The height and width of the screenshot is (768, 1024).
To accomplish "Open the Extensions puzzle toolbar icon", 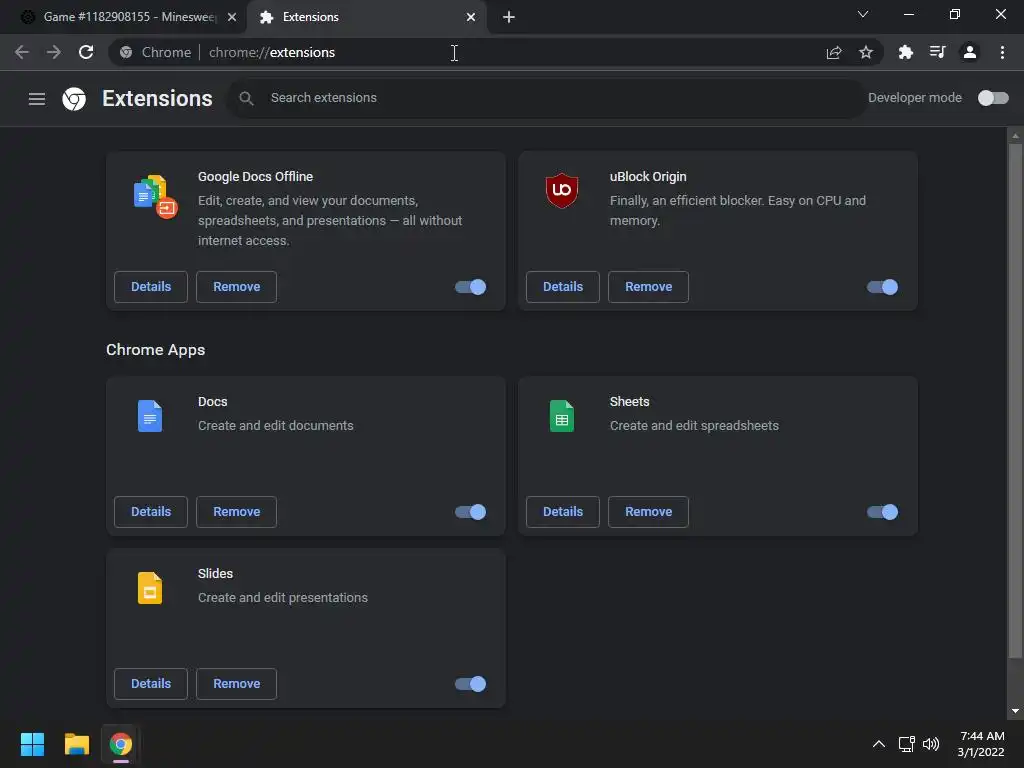I will (905, 52).
